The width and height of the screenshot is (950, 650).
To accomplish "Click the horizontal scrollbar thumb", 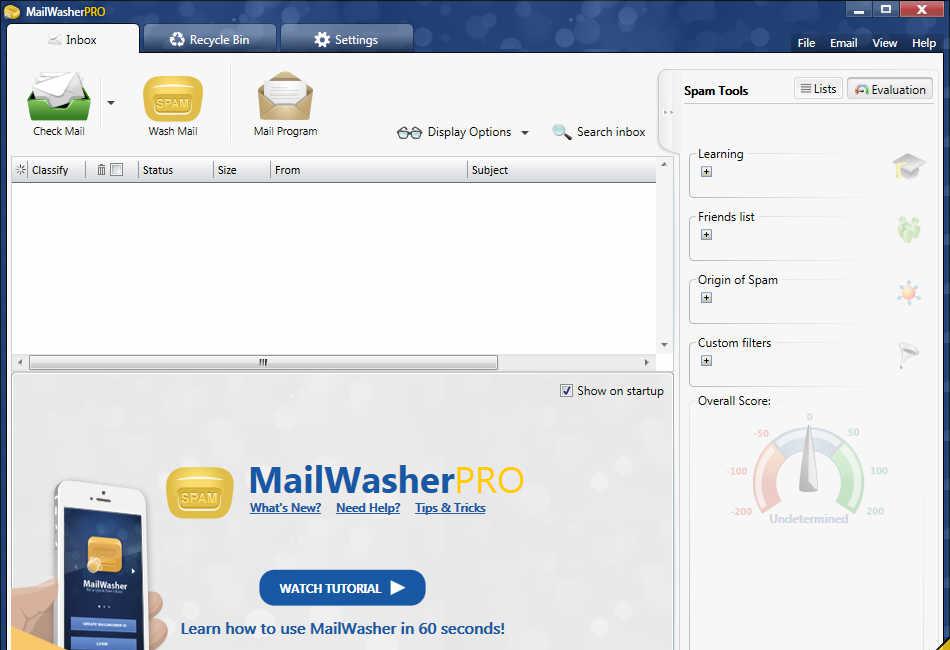I will tap(263, 362).
